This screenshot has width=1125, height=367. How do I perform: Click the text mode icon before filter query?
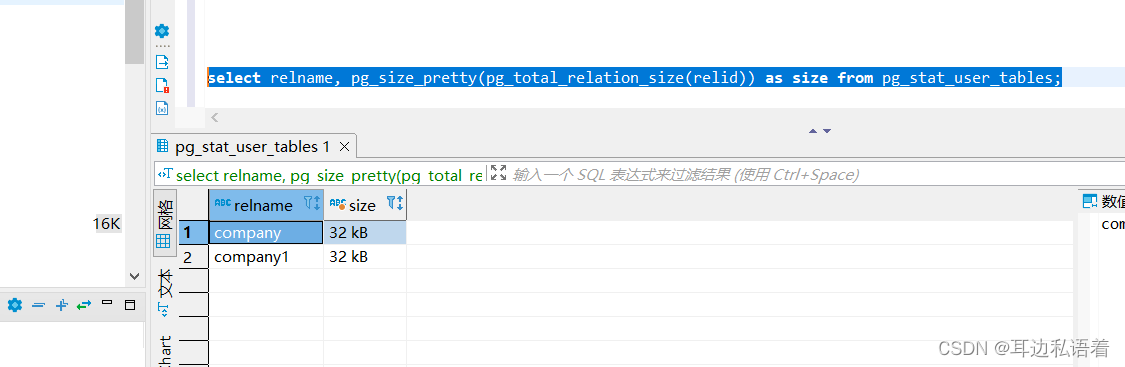coord(166,174)
